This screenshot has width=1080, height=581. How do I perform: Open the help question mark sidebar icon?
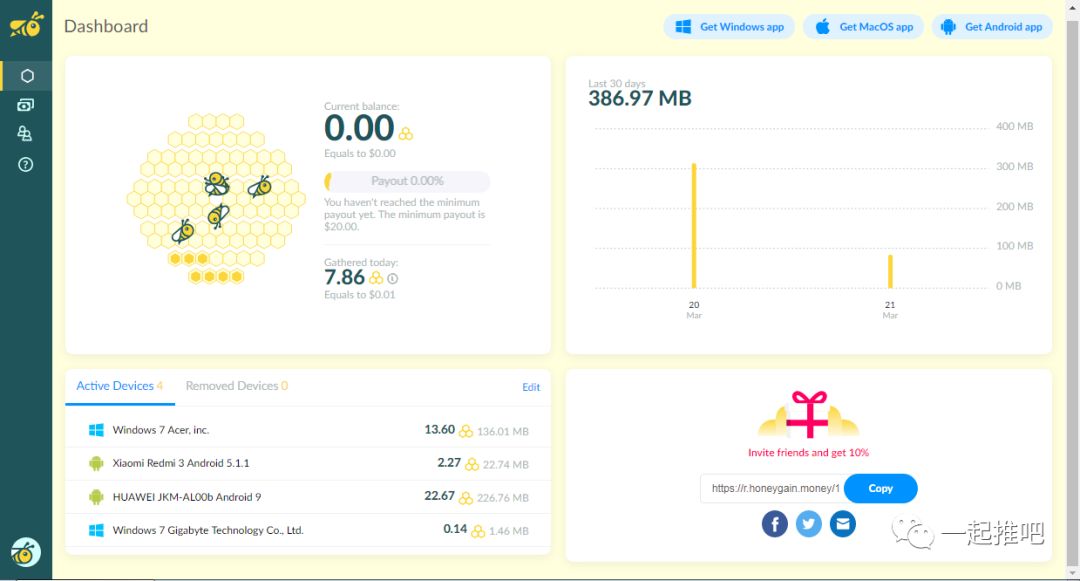[25, 165]
